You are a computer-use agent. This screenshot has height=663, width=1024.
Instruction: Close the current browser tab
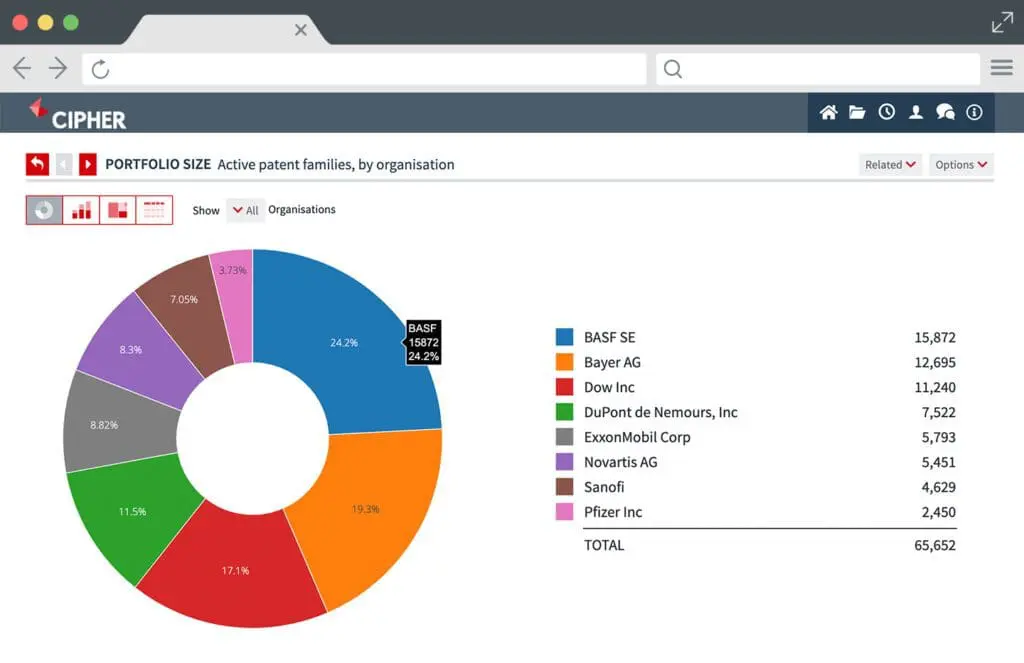coord(301,30)
